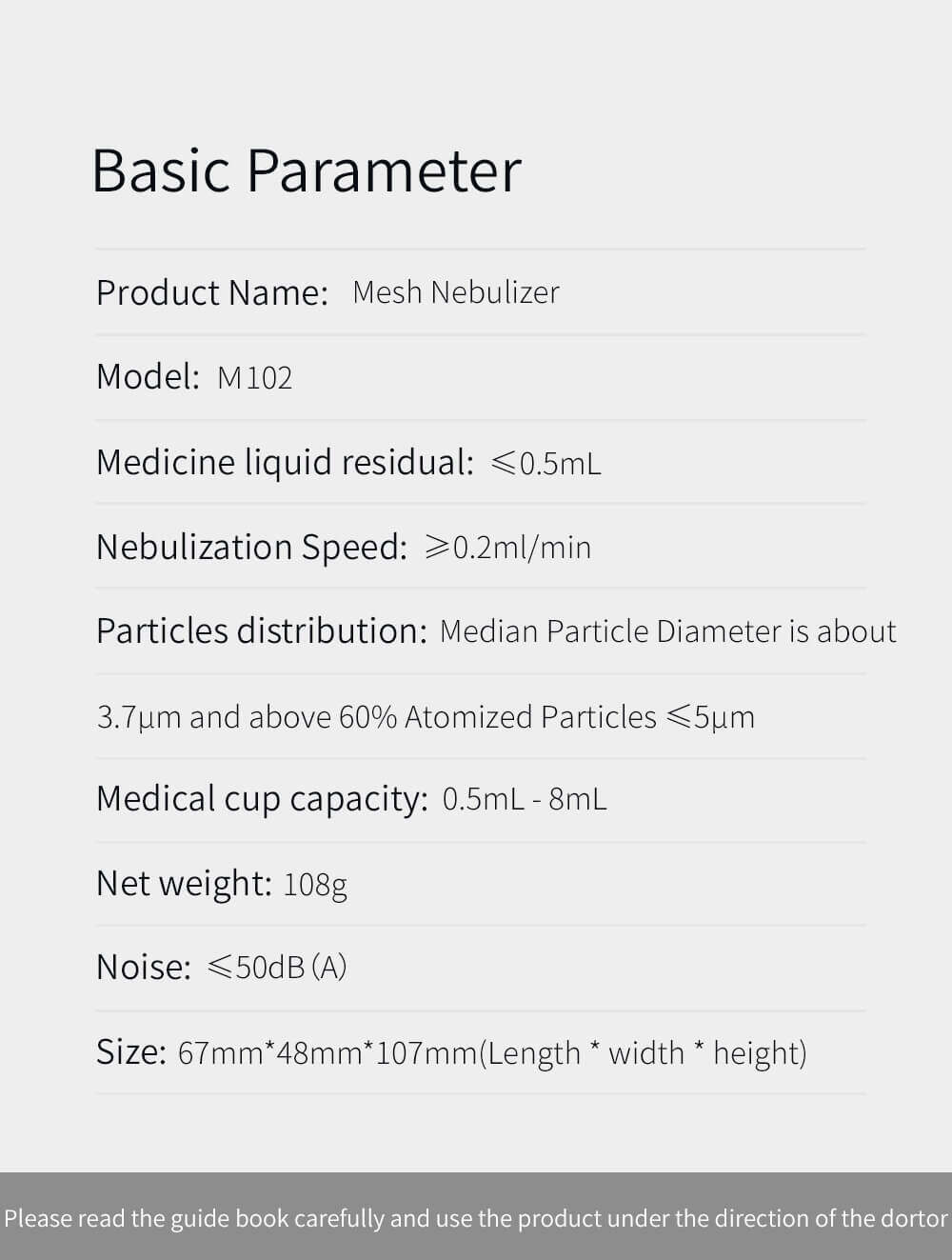Screen dimensions: 952x1260
Task: Click the "Nebulization Speed:" label
Action: [251, 547]
